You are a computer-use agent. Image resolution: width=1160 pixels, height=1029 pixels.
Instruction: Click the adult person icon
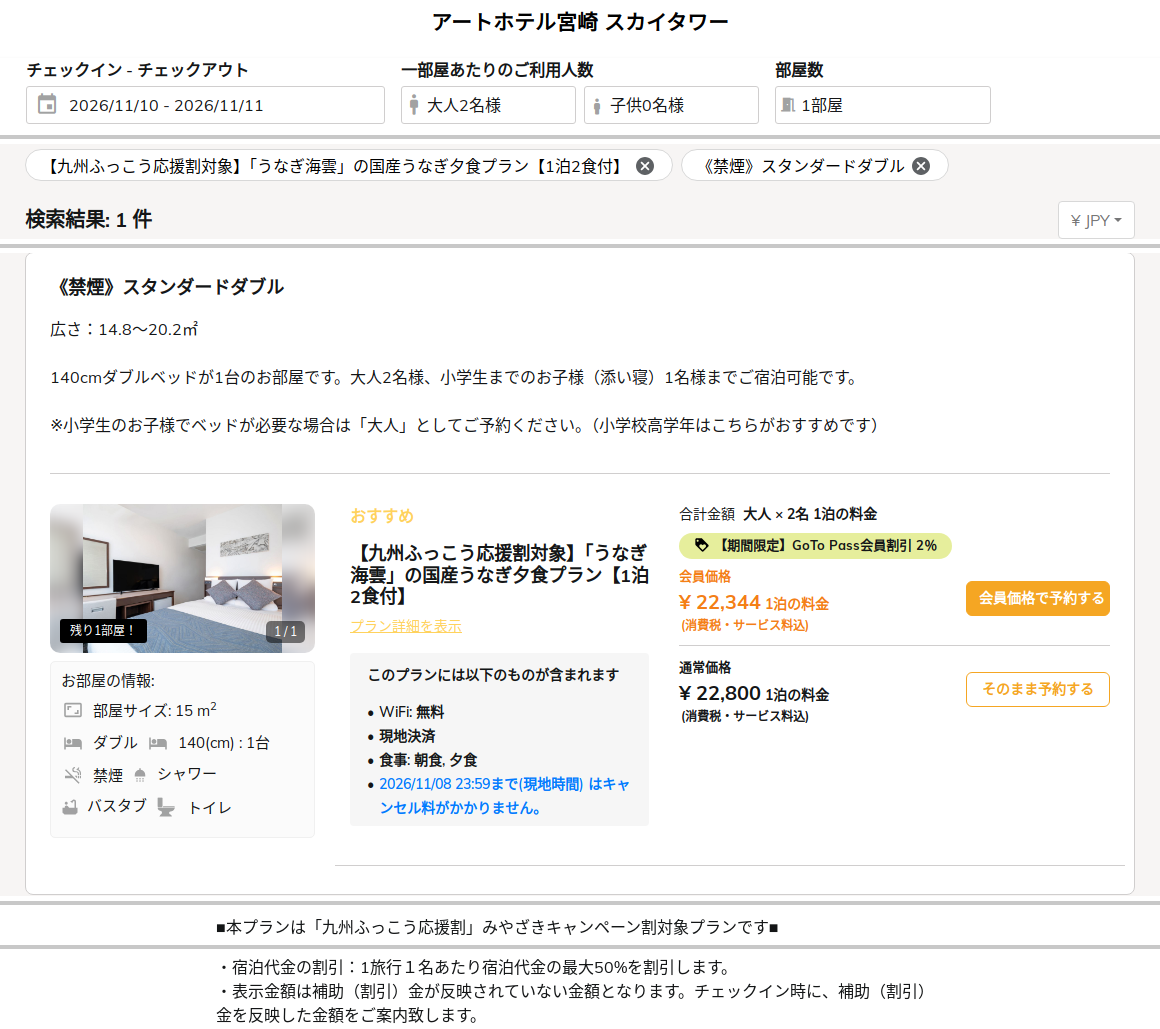click(x=414, y=105)
